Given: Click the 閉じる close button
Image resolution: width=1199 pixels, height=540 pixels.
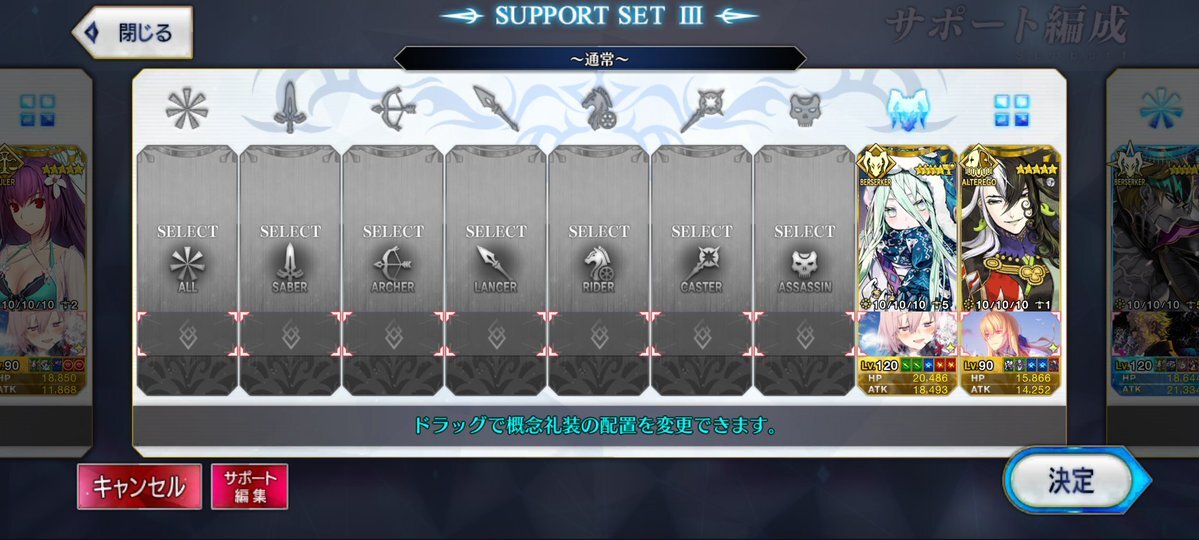Looking at the screenshot, I should (132, 32).
